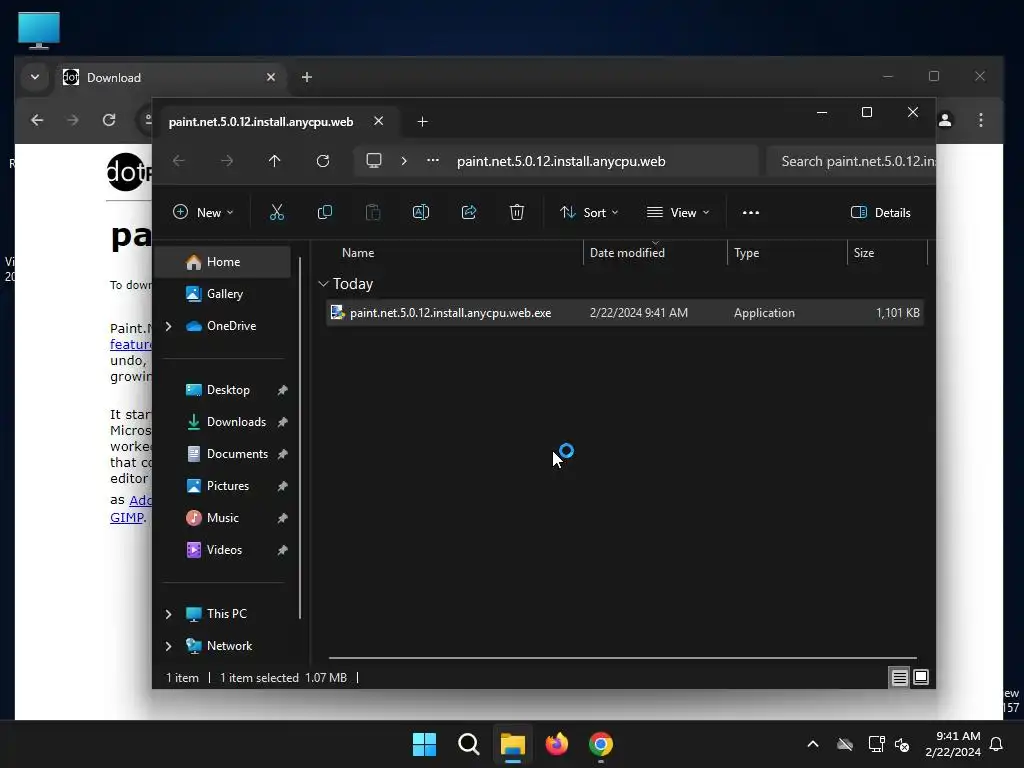The height and width of the screenshot is (768, 1024).
Task: Click the taskbar clock showing 9:41 AM
Action: tap(953, 744)
